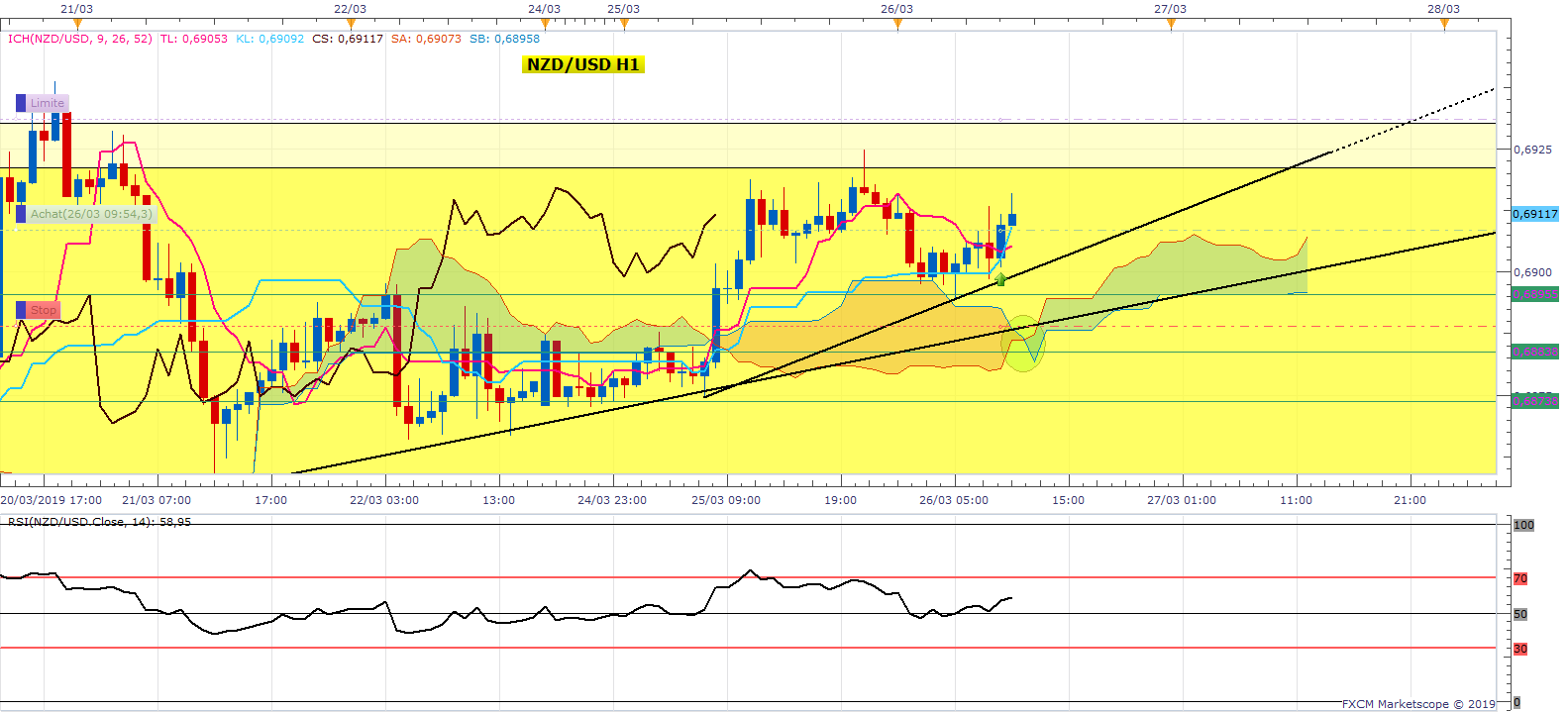Click the current price tag 0,69117

coord(1534,214)
